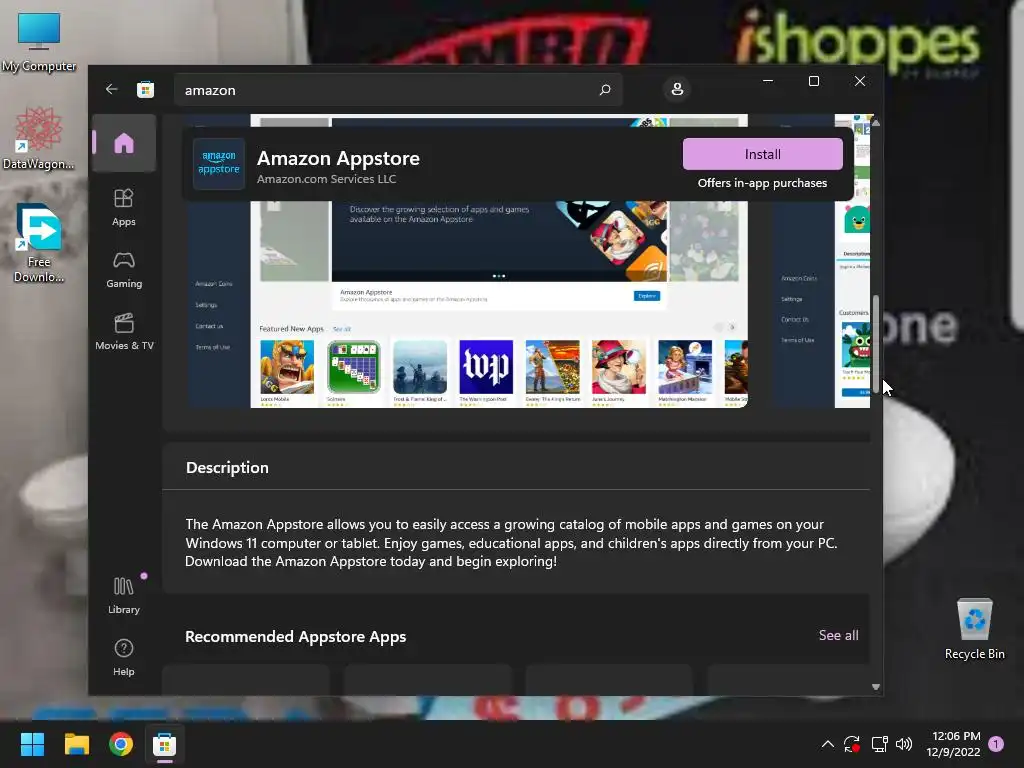Open Help in the sidebar

[124, 658]
